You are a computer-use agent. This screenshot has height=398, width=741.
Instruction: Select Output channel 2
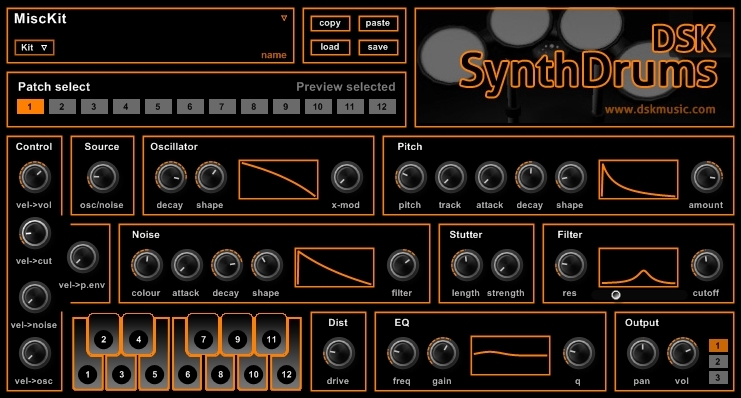(718, 362)
